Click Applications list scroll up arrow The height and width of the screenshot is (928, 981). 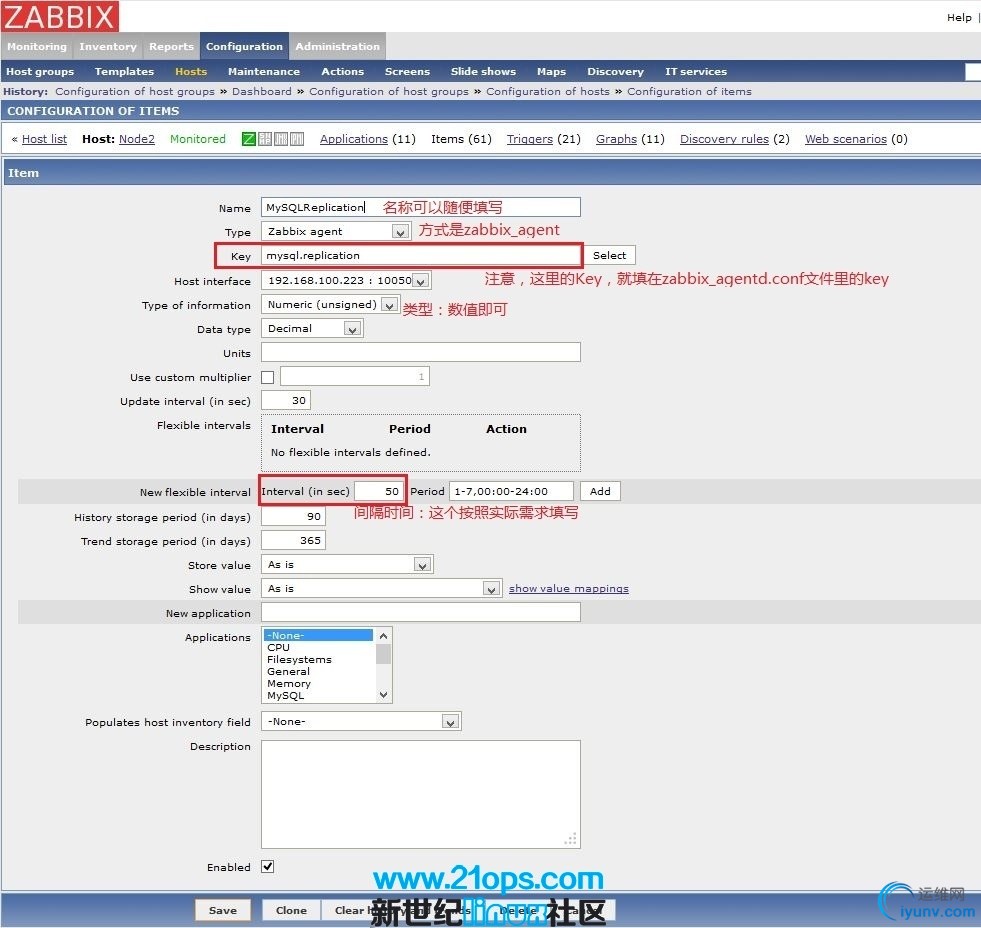(384, 636)
